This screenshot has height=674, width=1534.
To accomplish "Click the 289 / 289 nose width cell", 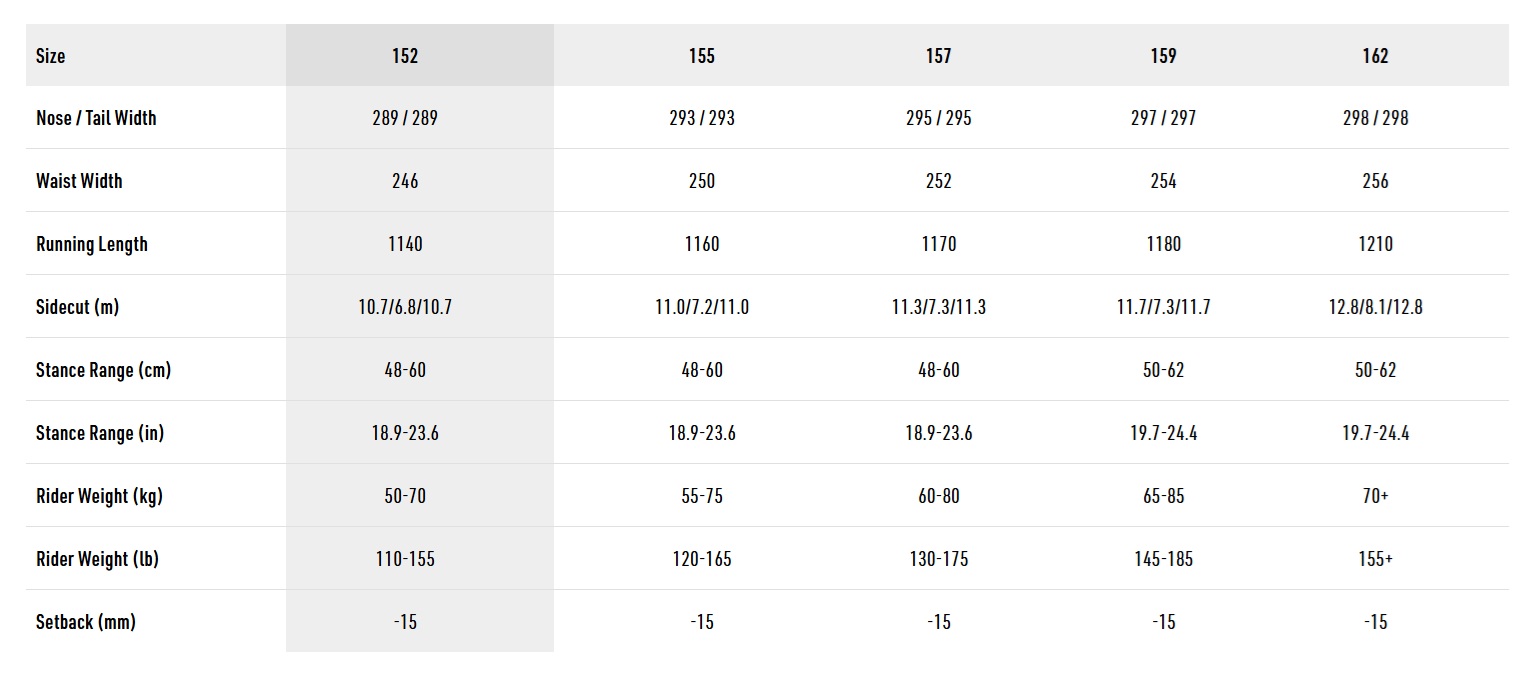I will pos(405,118).
